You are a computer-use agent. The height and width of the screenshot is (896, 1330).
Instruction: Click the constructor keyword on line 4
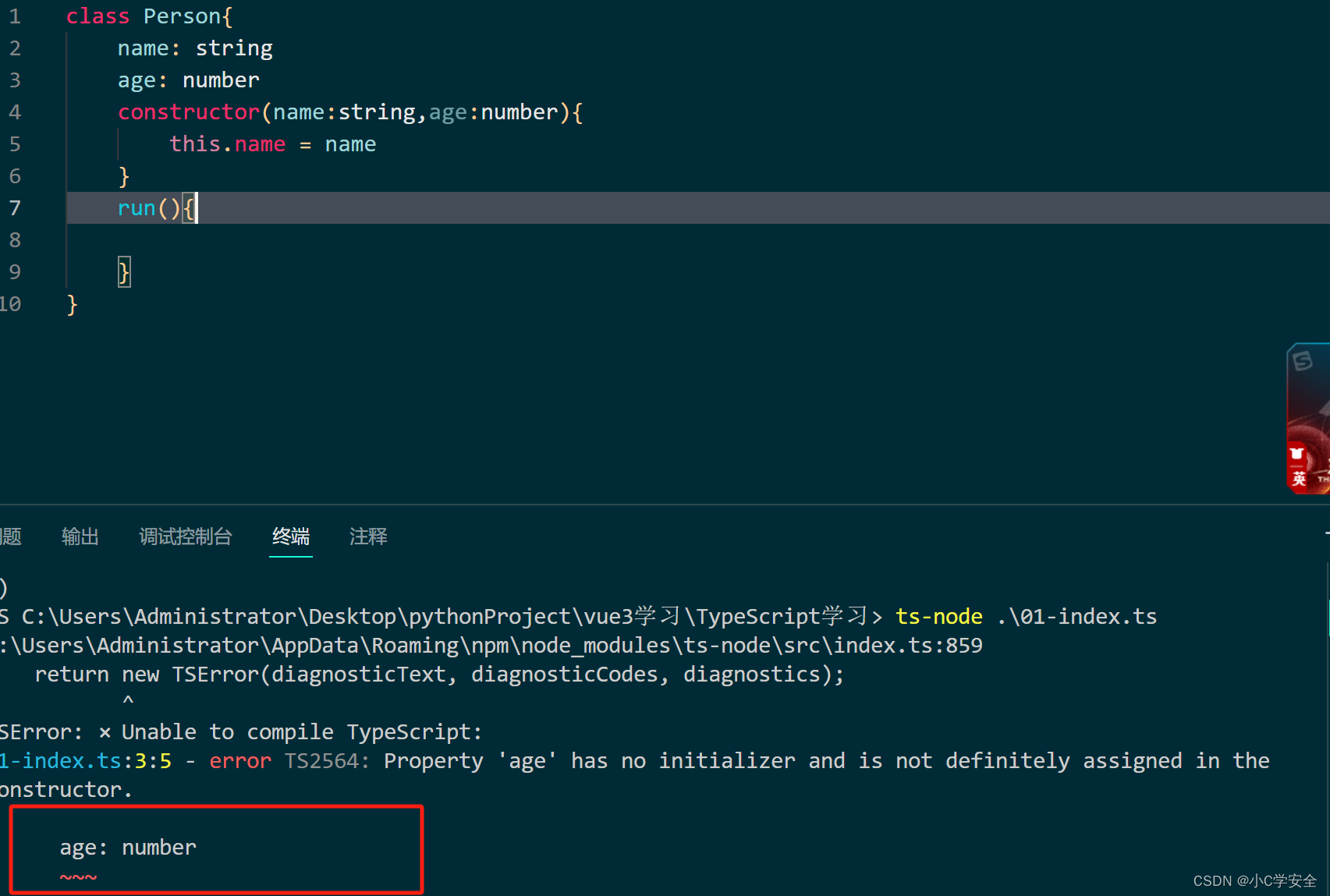(188, 112)
